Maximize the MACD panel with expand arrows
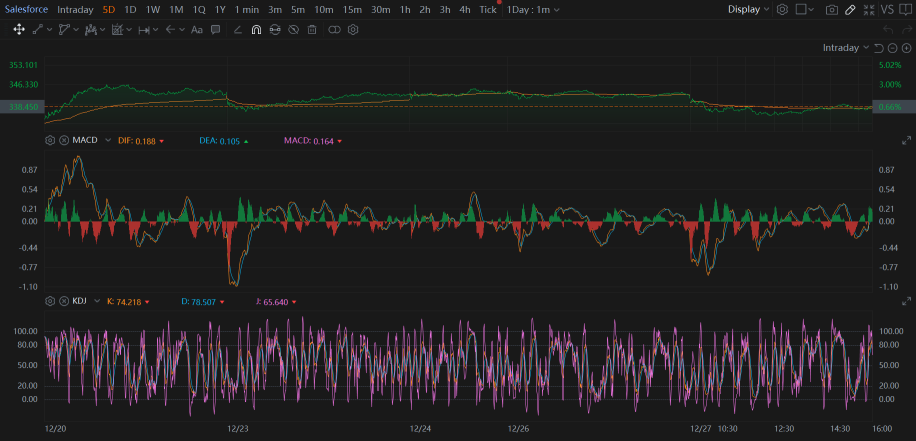The height and width of the screenshot is (441, 916). click(907, 140)
